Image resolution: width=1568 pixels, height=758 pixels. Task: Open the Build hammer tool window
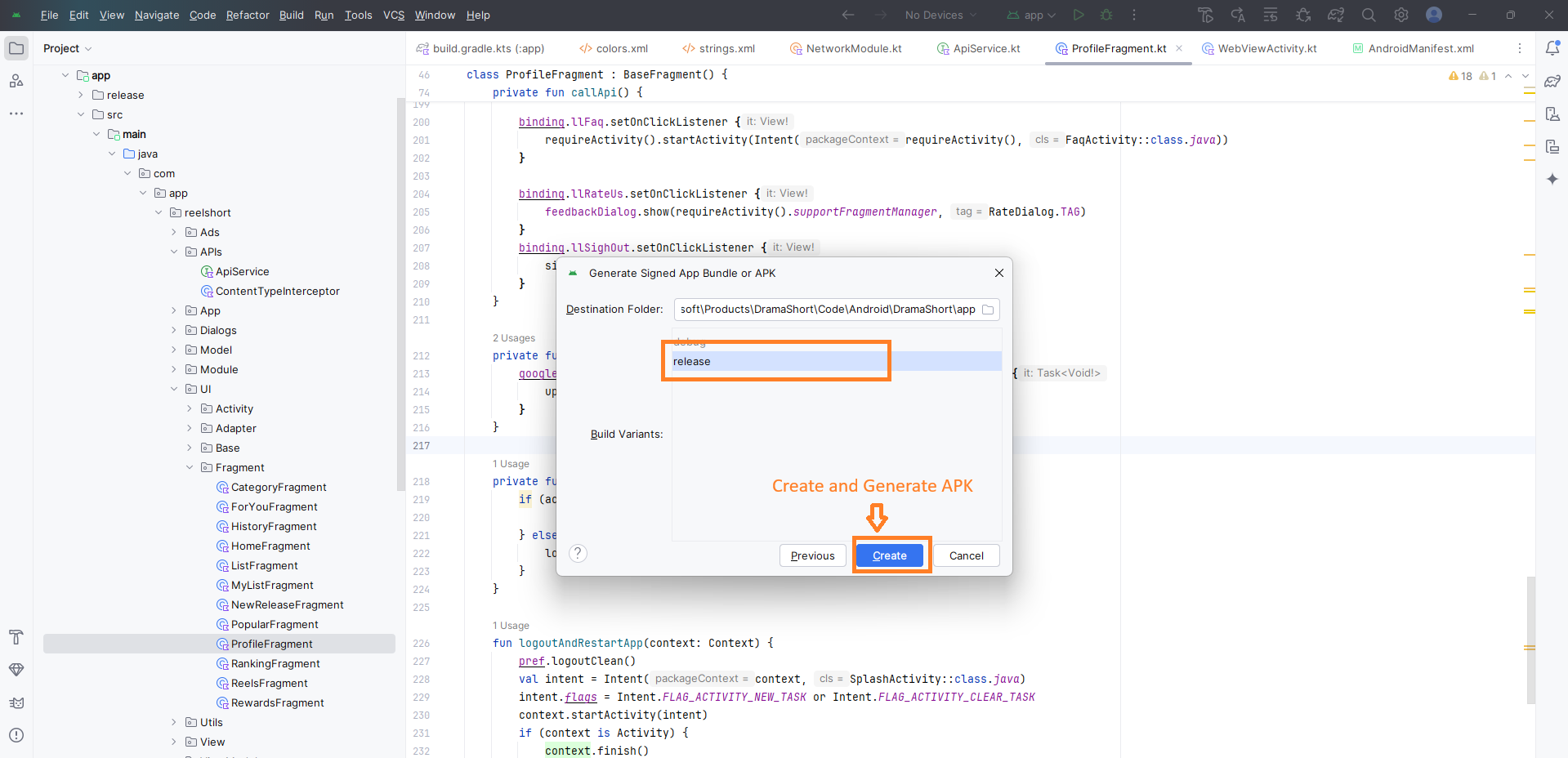tap(16, 637)
